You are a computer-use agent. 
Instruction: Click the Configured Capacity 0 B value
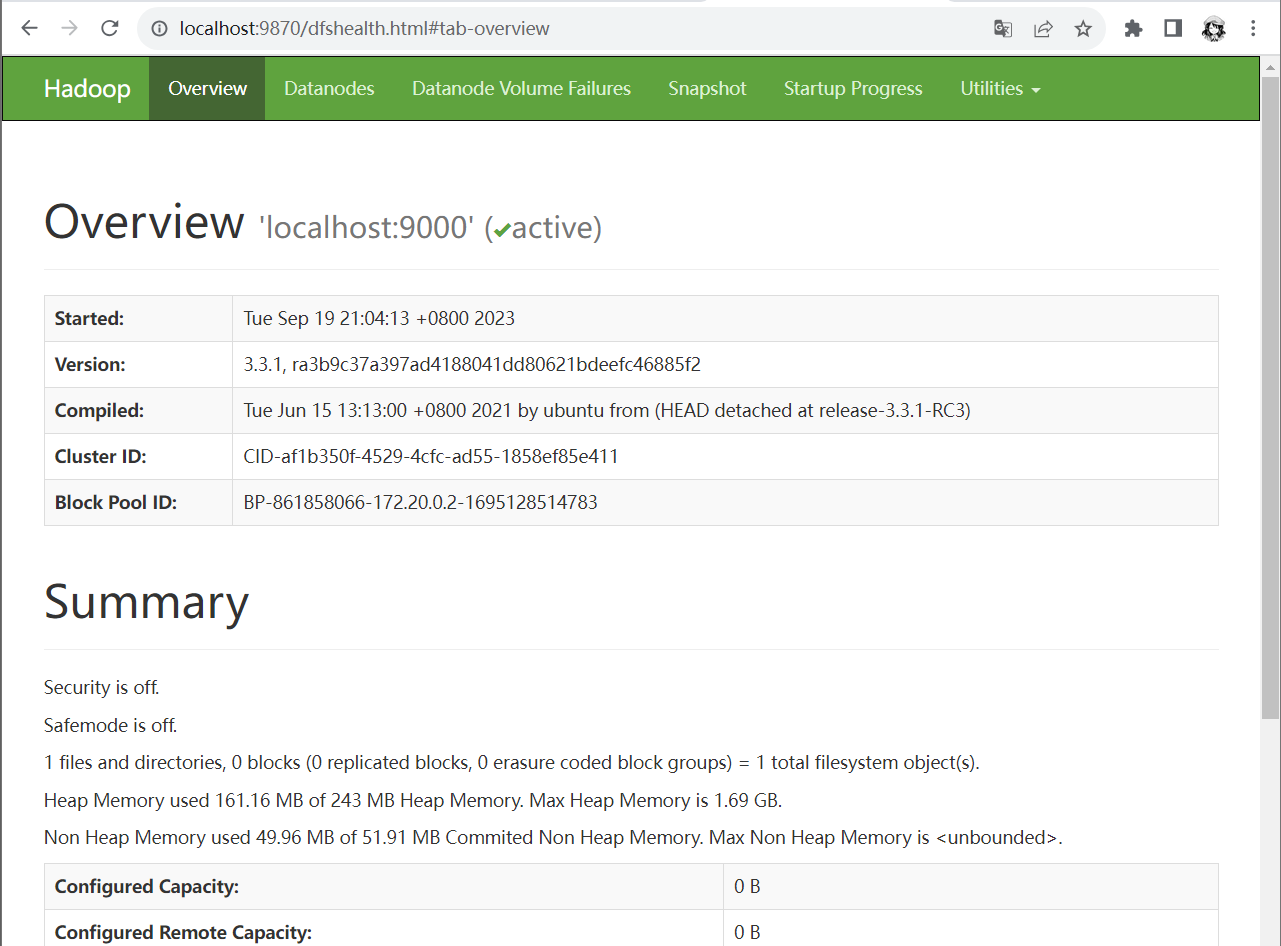[747, 887]
